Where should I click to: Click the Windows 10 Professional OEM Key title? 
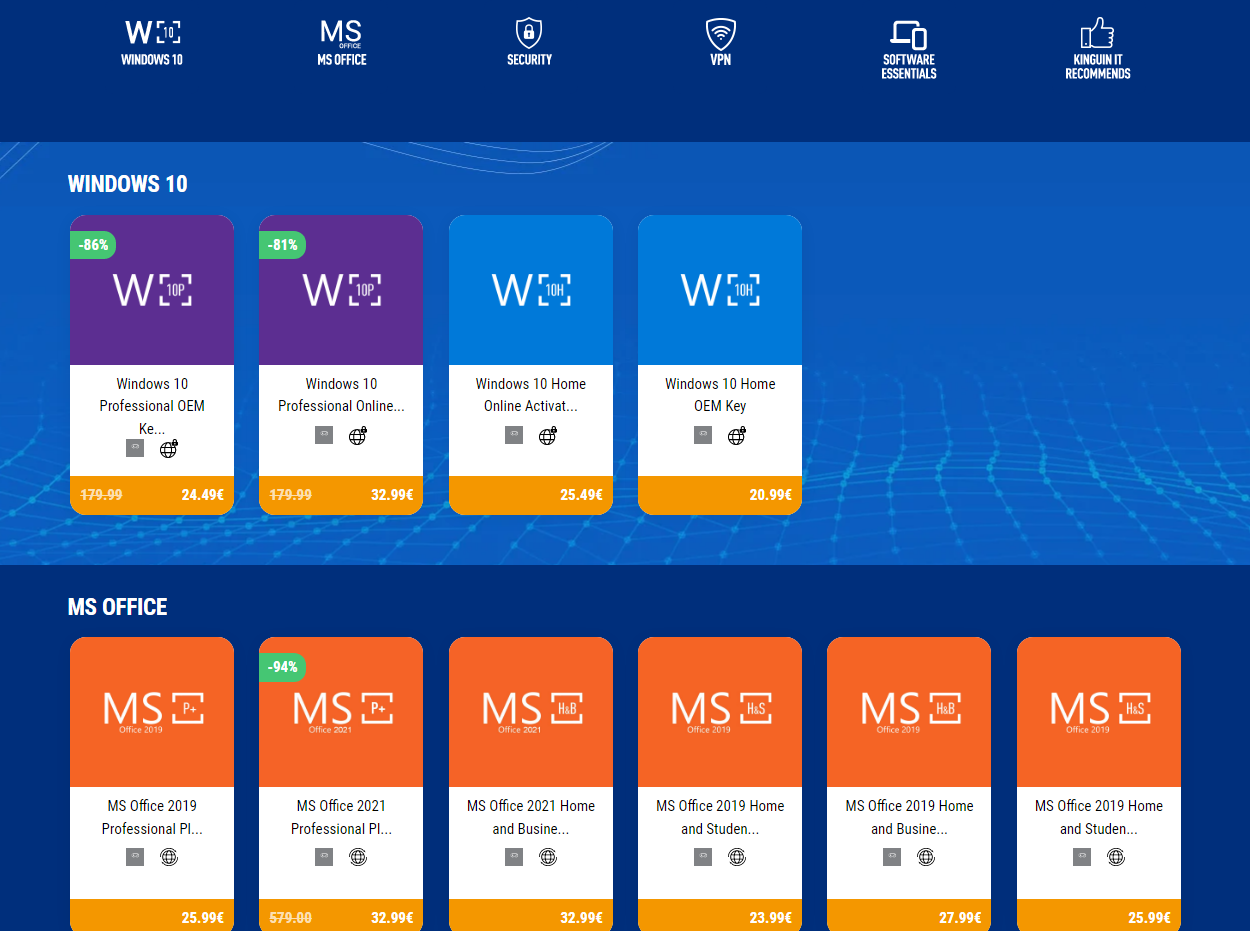152,406
